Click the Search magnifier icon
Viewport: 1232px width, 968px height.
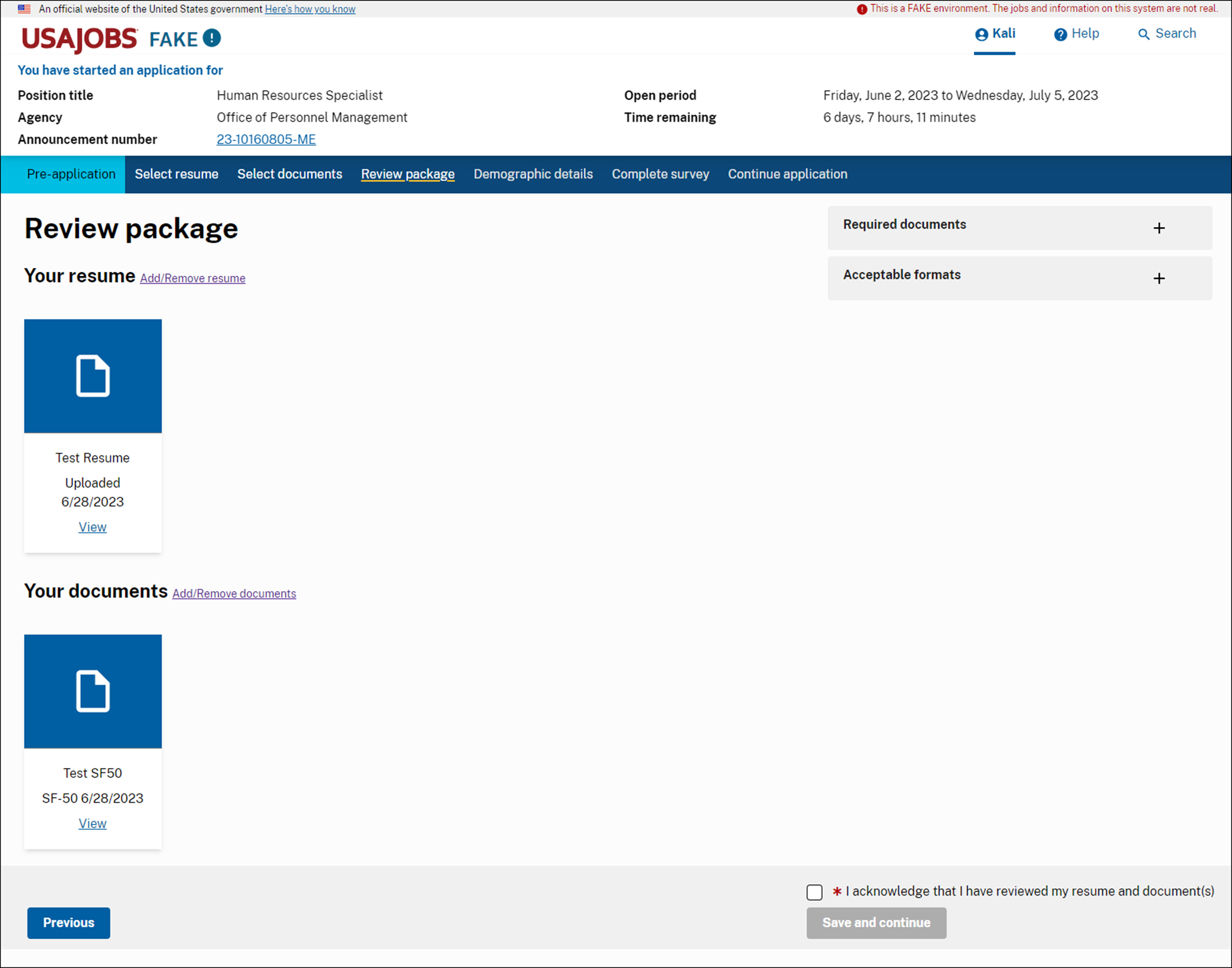click(1144, 35)
